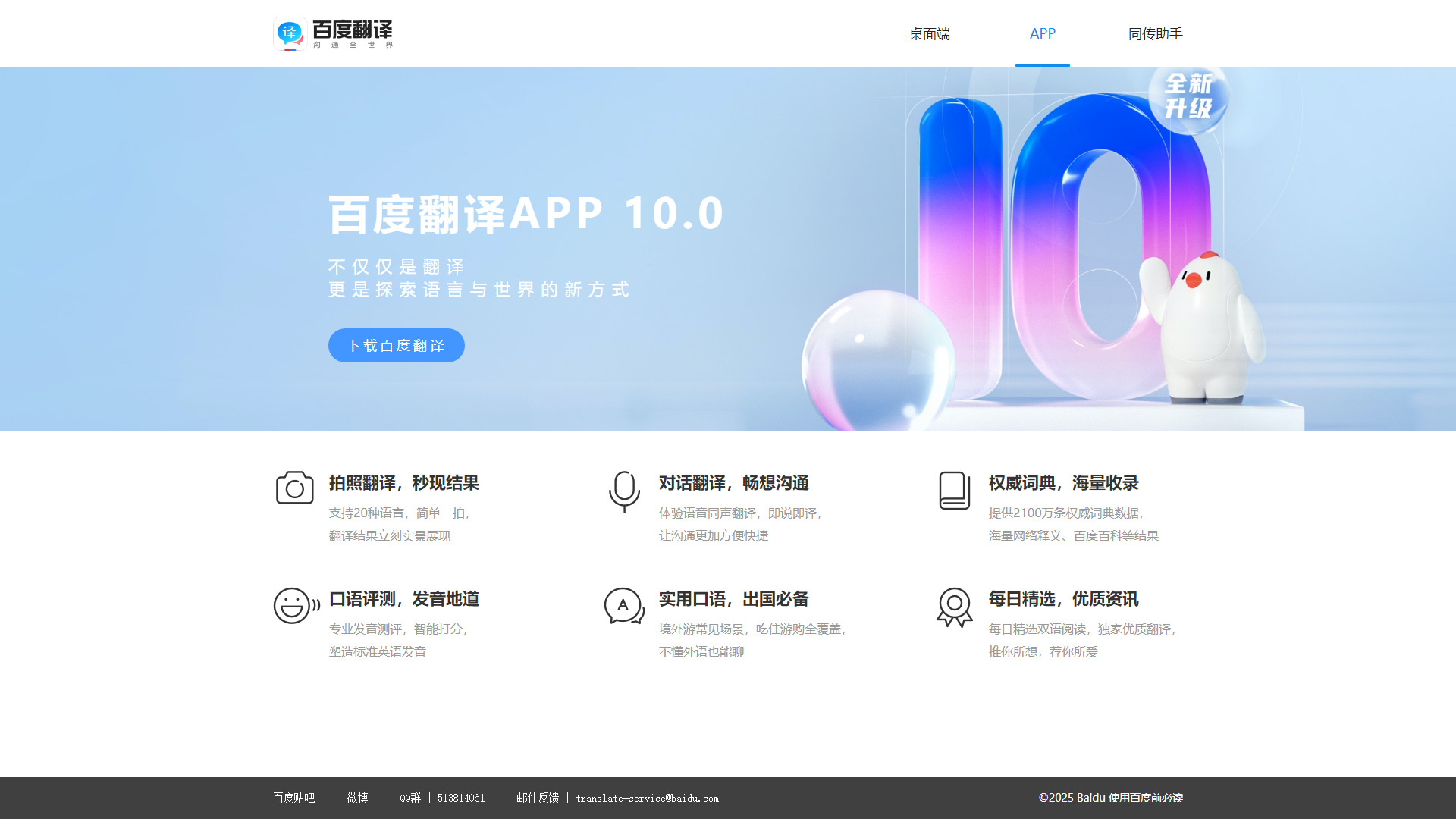Click the smiley pronunciation evaluation icon
The image size is (1456, 819).
pyautogui.click(x=294, y=606)
